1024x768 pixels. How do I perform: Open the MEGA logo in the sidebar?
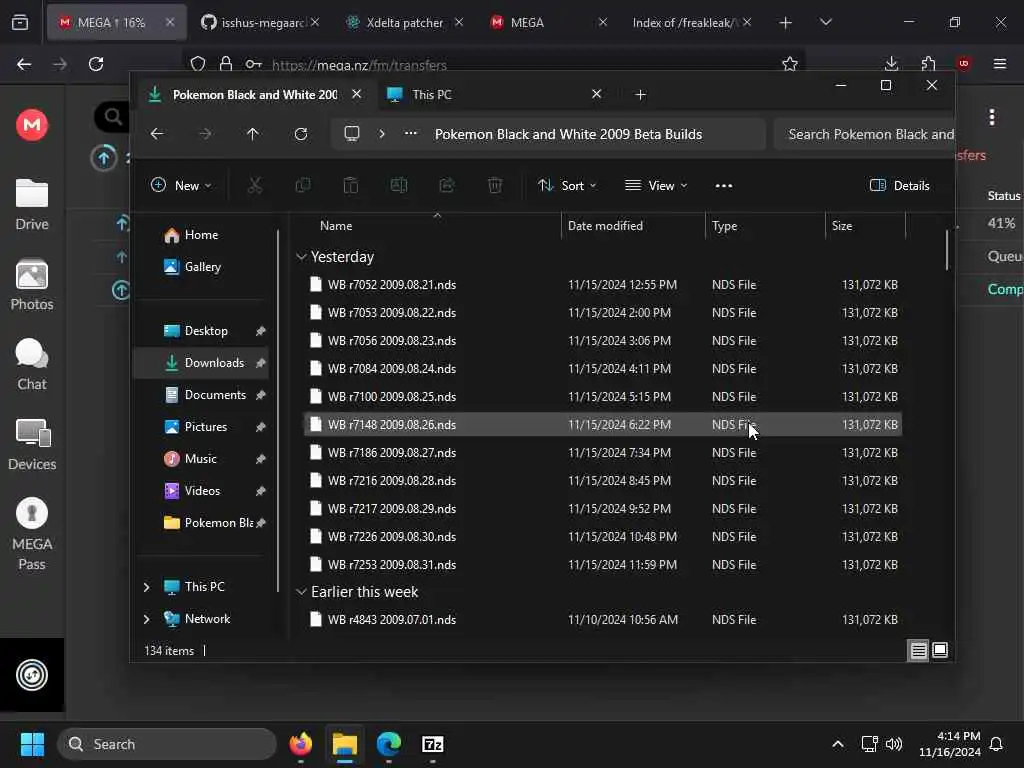(x=31, y=124)
